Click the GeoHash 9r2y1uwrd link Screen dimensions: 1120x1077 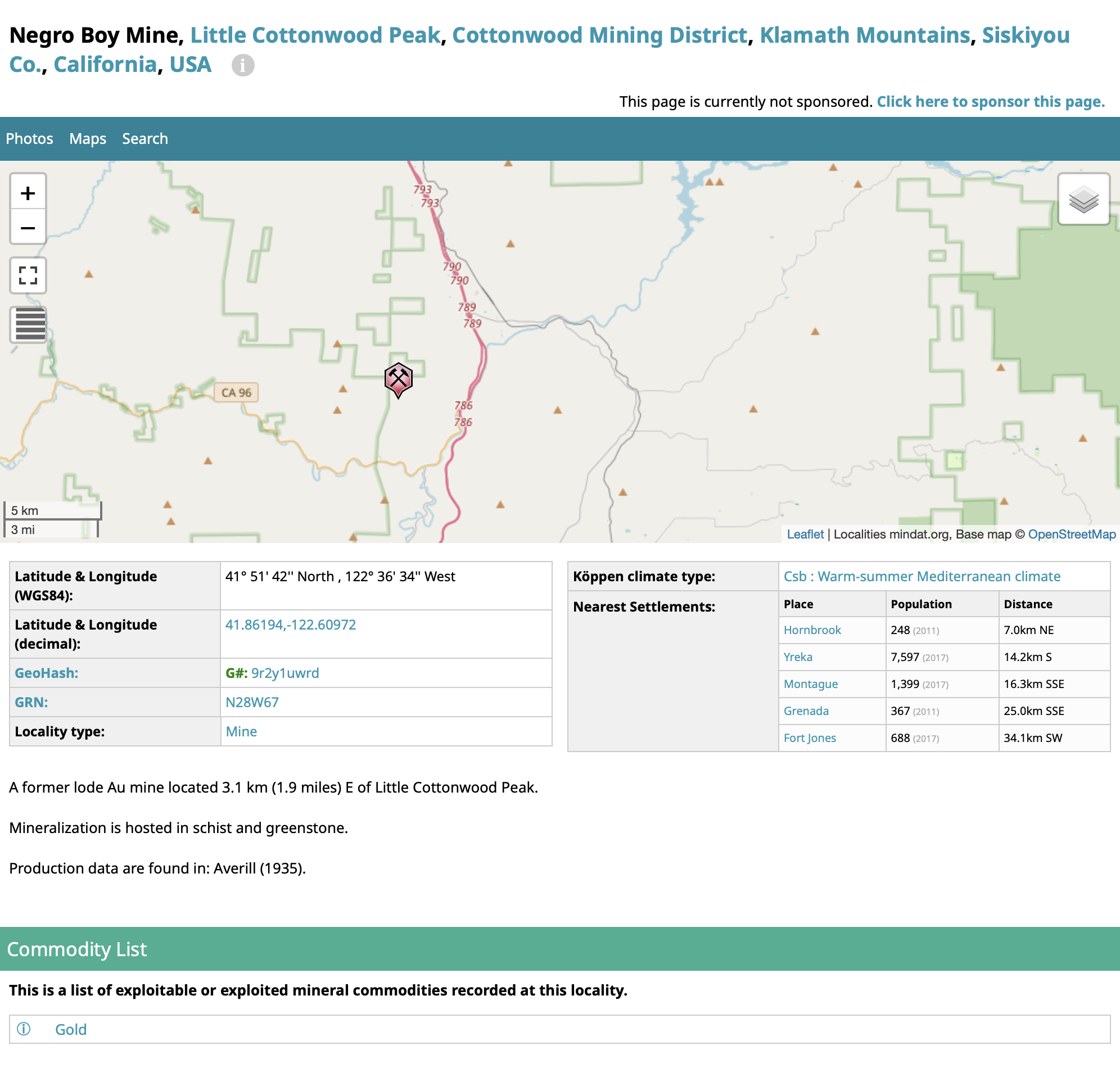[x=285, y=673]
